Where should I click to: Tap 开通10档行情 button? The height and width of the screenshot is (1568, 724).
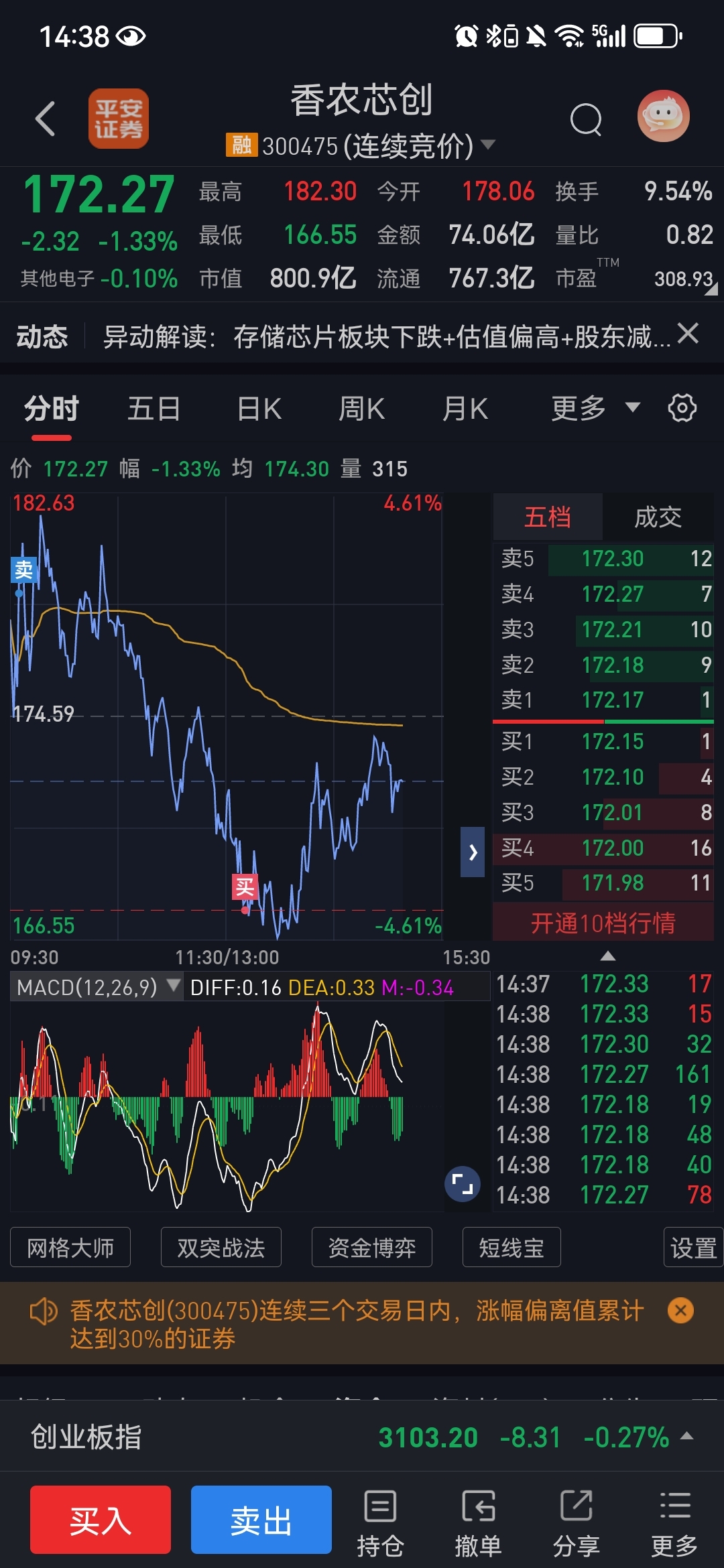click(603, 923)
